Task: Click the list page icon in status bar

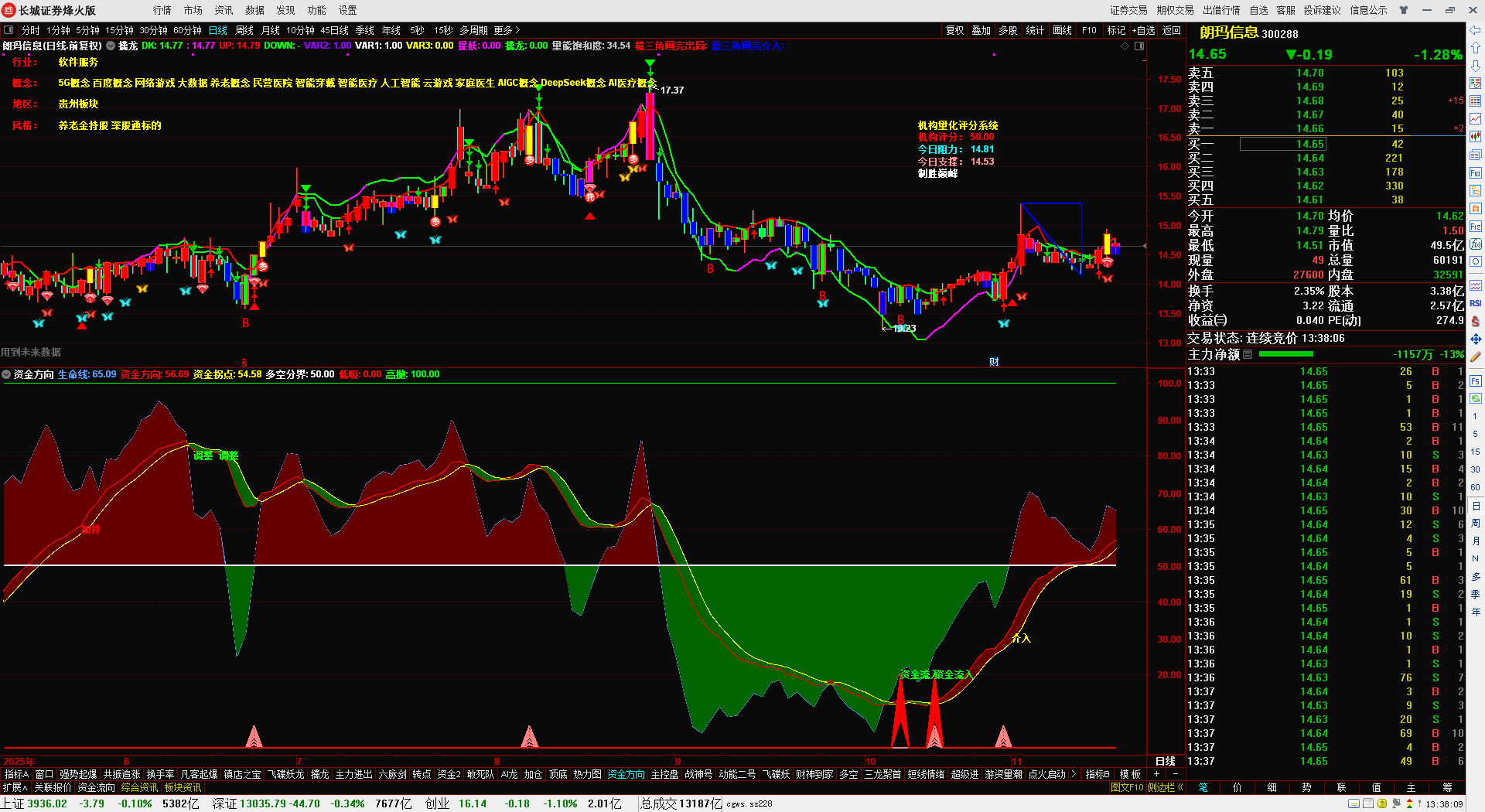Action: (x=1367, y=804)
